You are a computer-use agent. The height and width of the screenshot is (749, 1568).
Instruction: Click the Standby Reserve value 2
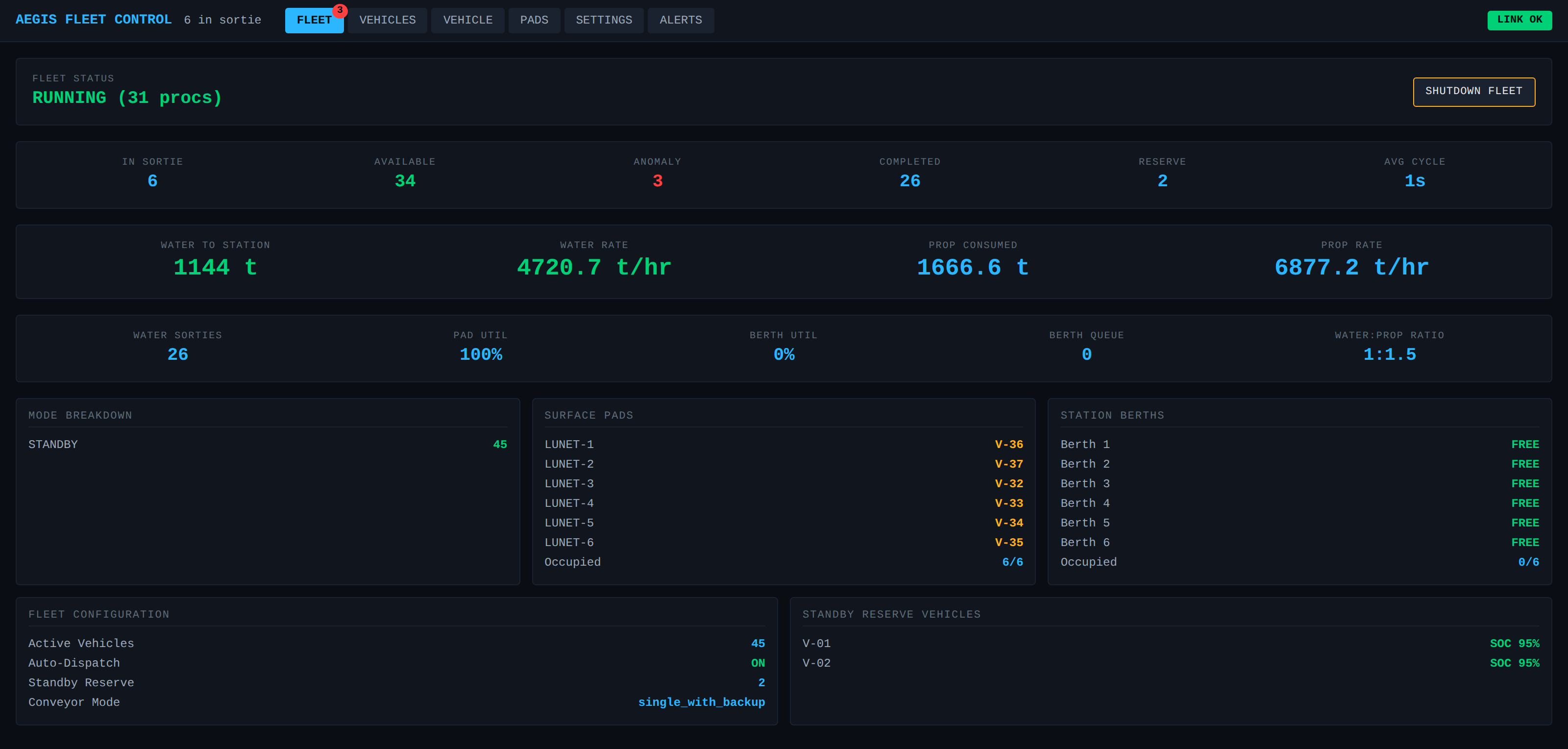[x=761, y=683]
